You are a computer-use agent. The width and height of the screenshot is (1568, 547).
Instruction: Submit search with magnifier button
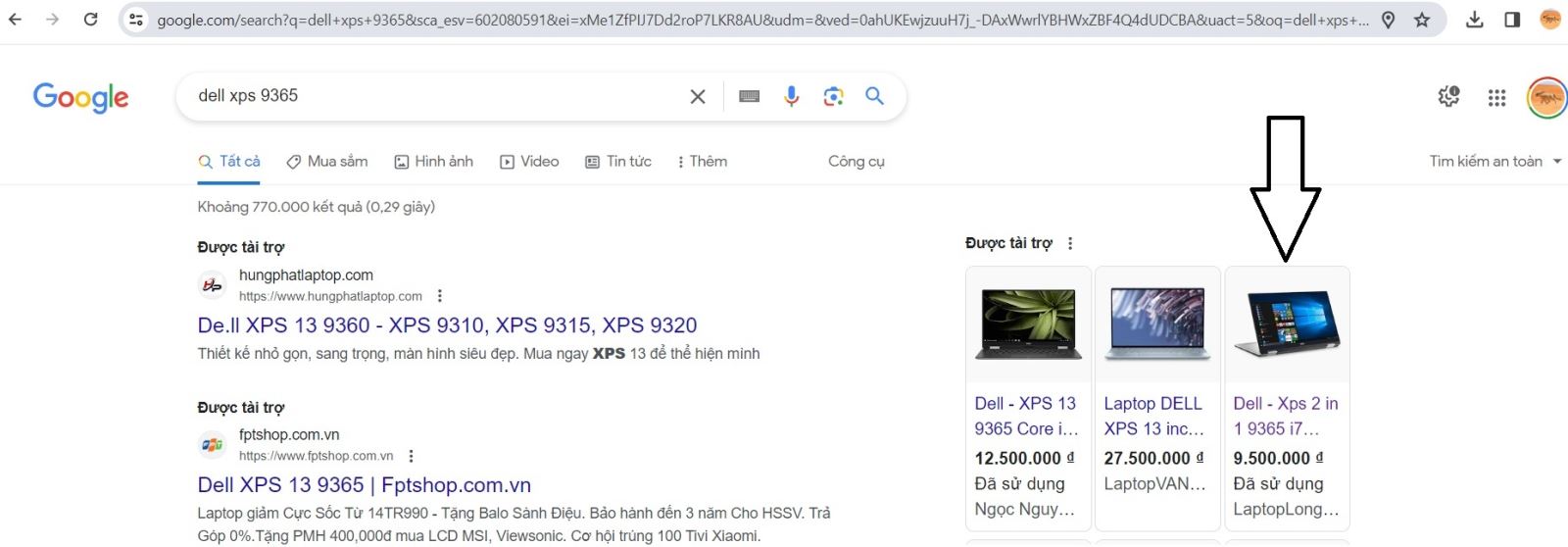(x=874, y=96)
